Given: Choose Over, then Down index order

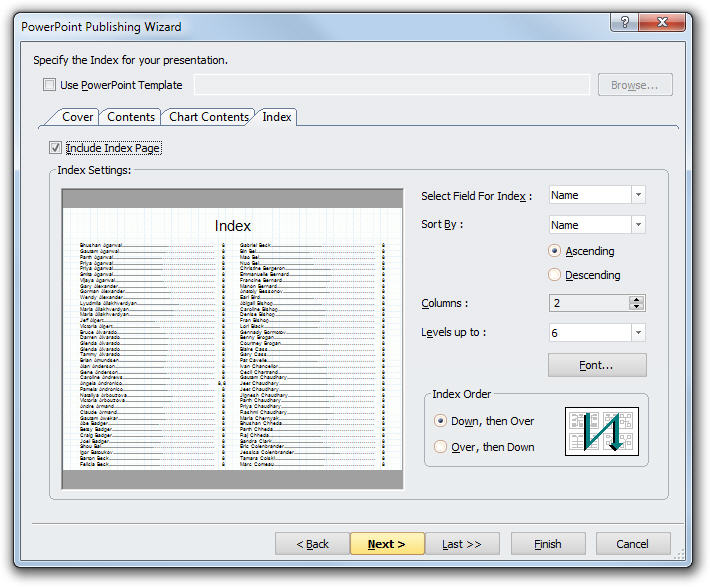Looking at the screenshot, I should point(441,447).
